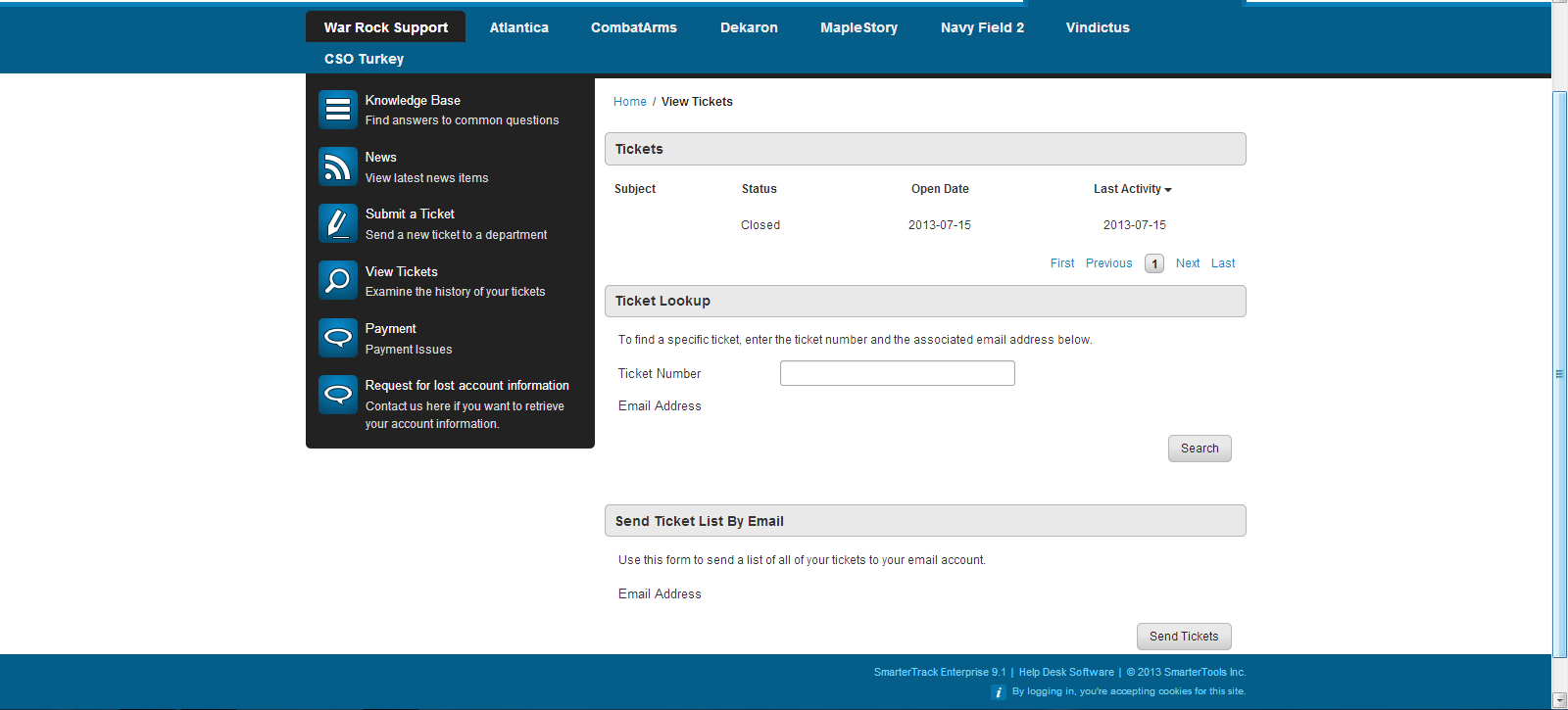Go to the First page of tickets

pos(1062,263)
